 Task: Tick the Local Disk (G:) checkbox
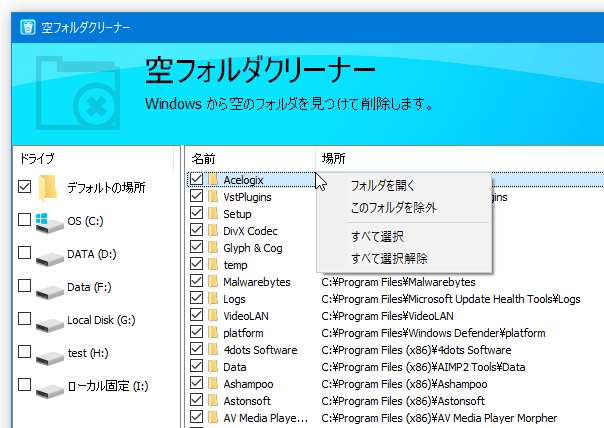pos(25,319)
